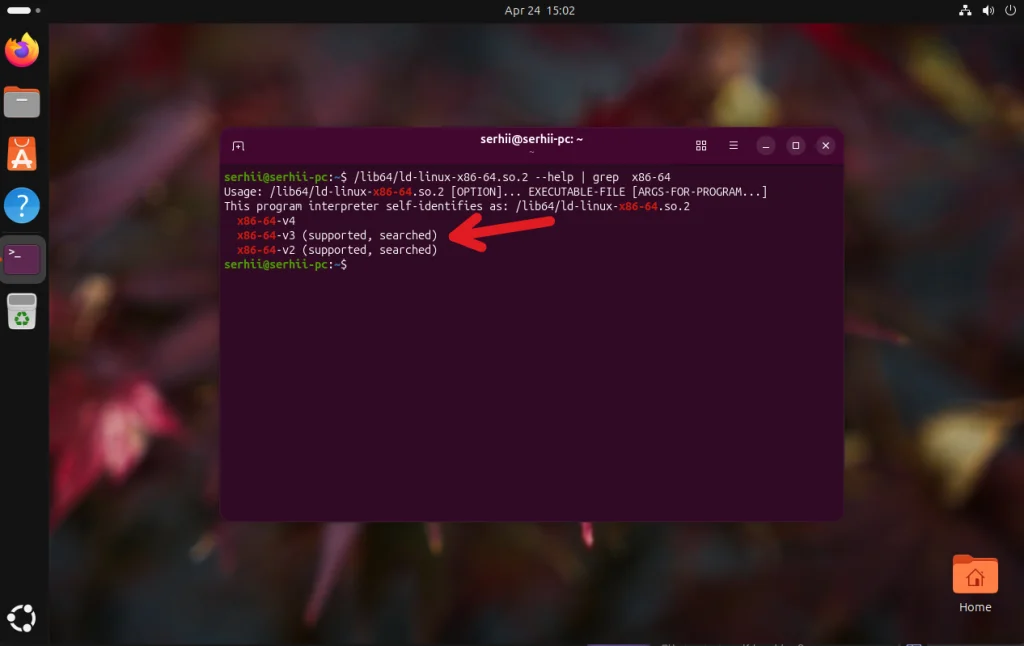
Task: Open the Activities workspace indicator
Action: click(x=24, y=10)
